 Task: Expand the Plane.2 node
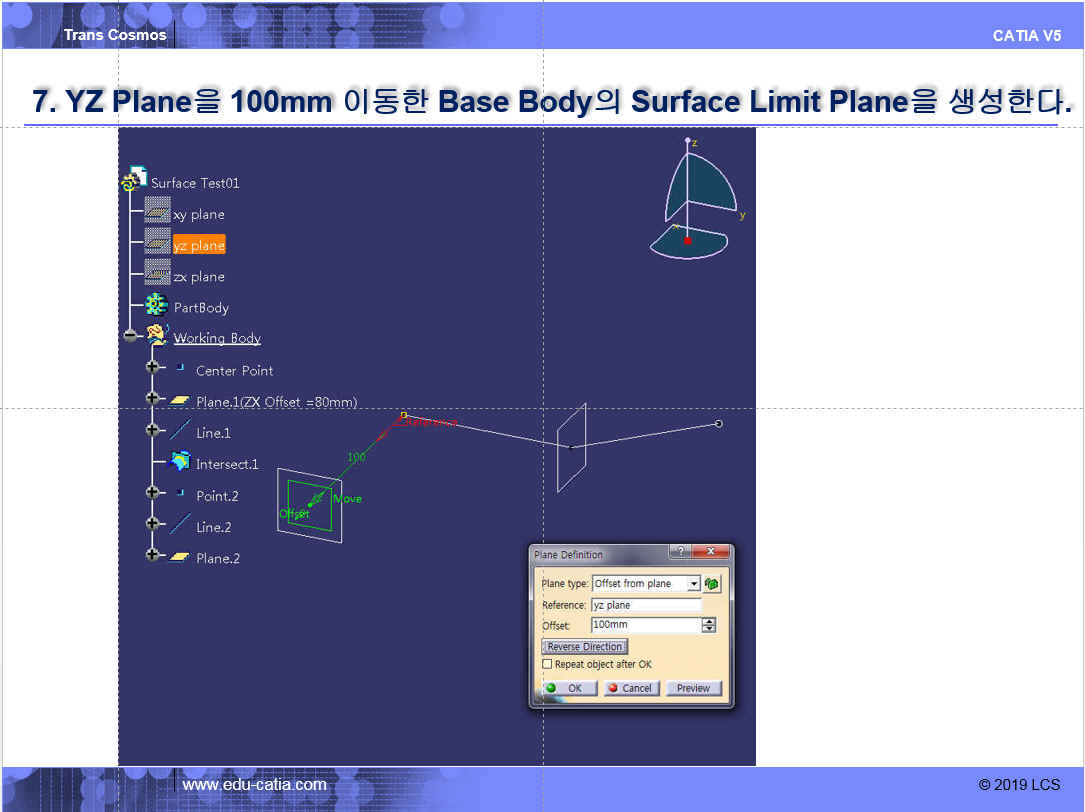tap(153, 554)
